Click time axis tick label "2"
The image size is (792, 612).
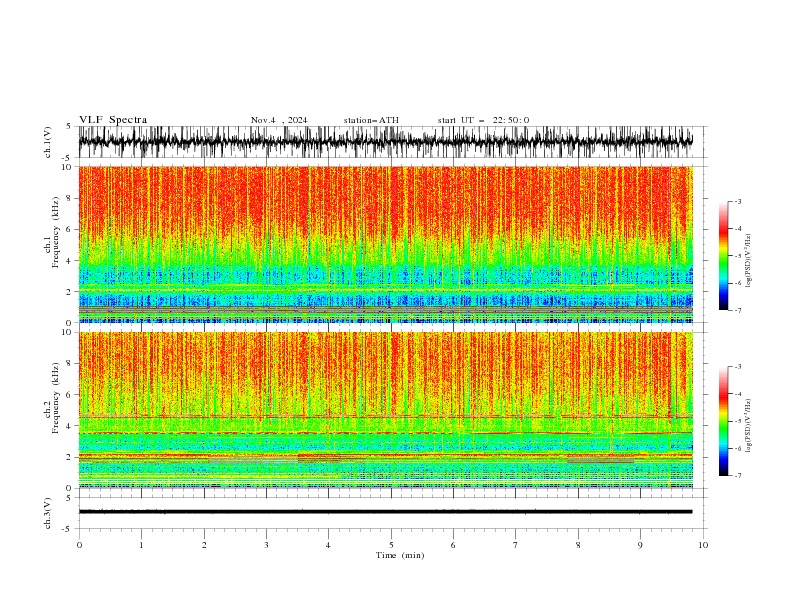coord(204,545)
